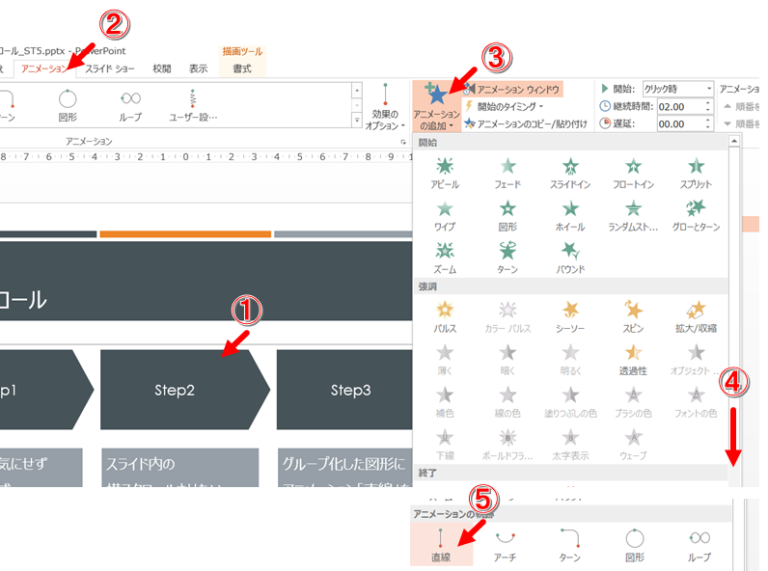The image size is (768, 571).
Task: Toggle the アニメーション ウィンドウ pane
Action: point(511,89)
